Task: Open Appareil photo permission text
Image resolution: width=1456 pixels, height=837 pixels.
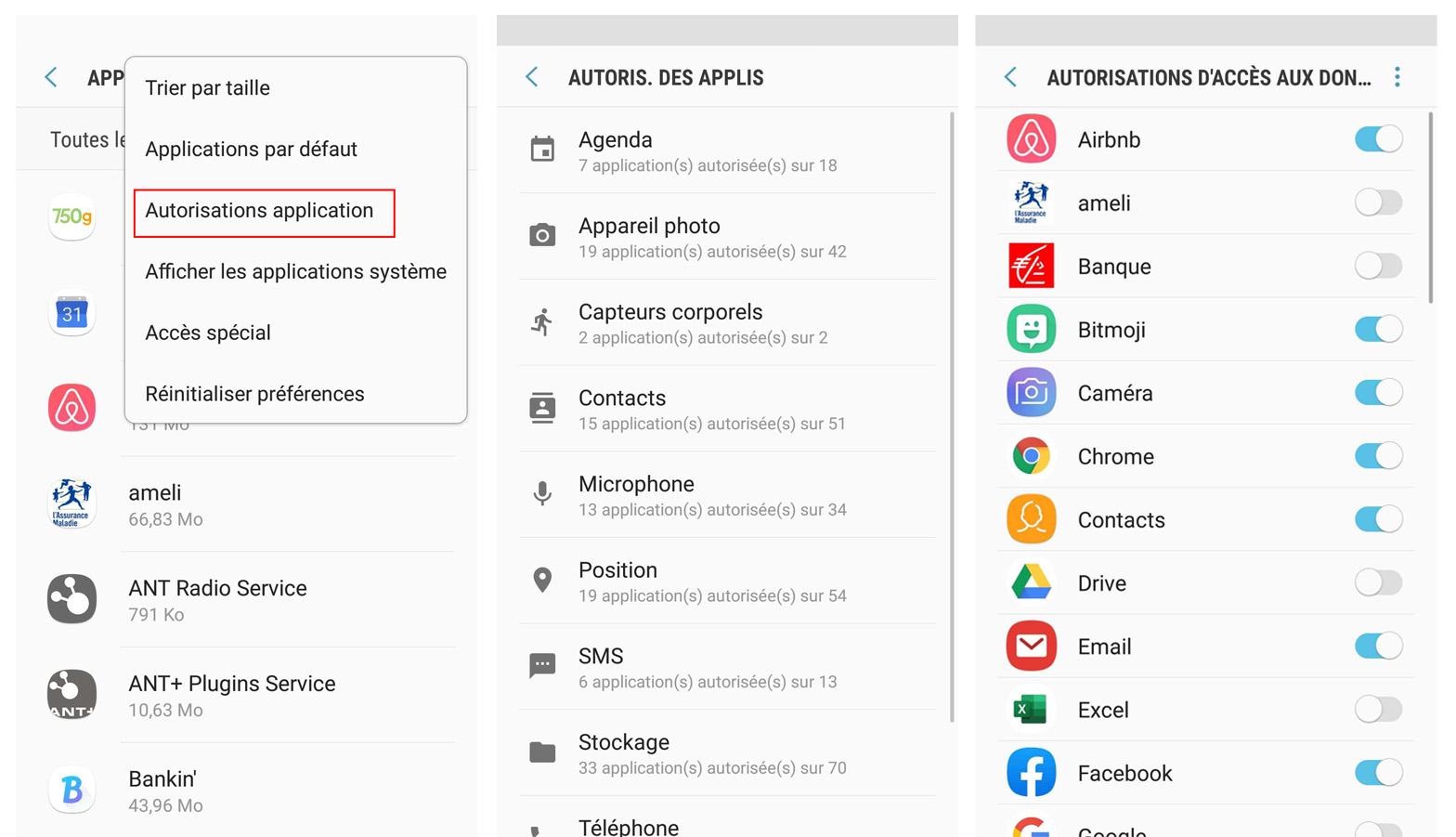Action: click(x=649, y=226)
